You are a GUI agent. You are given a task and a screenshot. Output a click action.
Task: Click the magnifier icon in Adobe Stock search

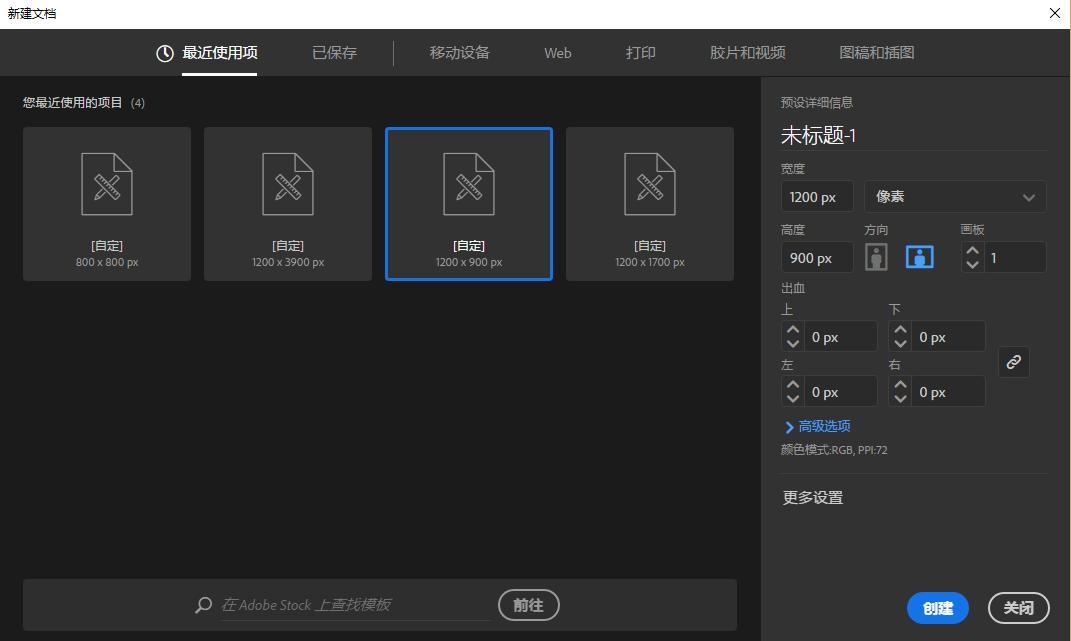click(202, 605)
